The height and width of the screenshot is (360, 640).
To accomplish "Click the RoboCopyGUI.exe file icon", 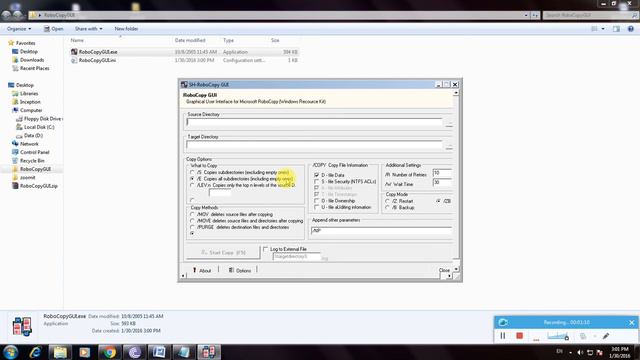I will (x=74, y=52).
